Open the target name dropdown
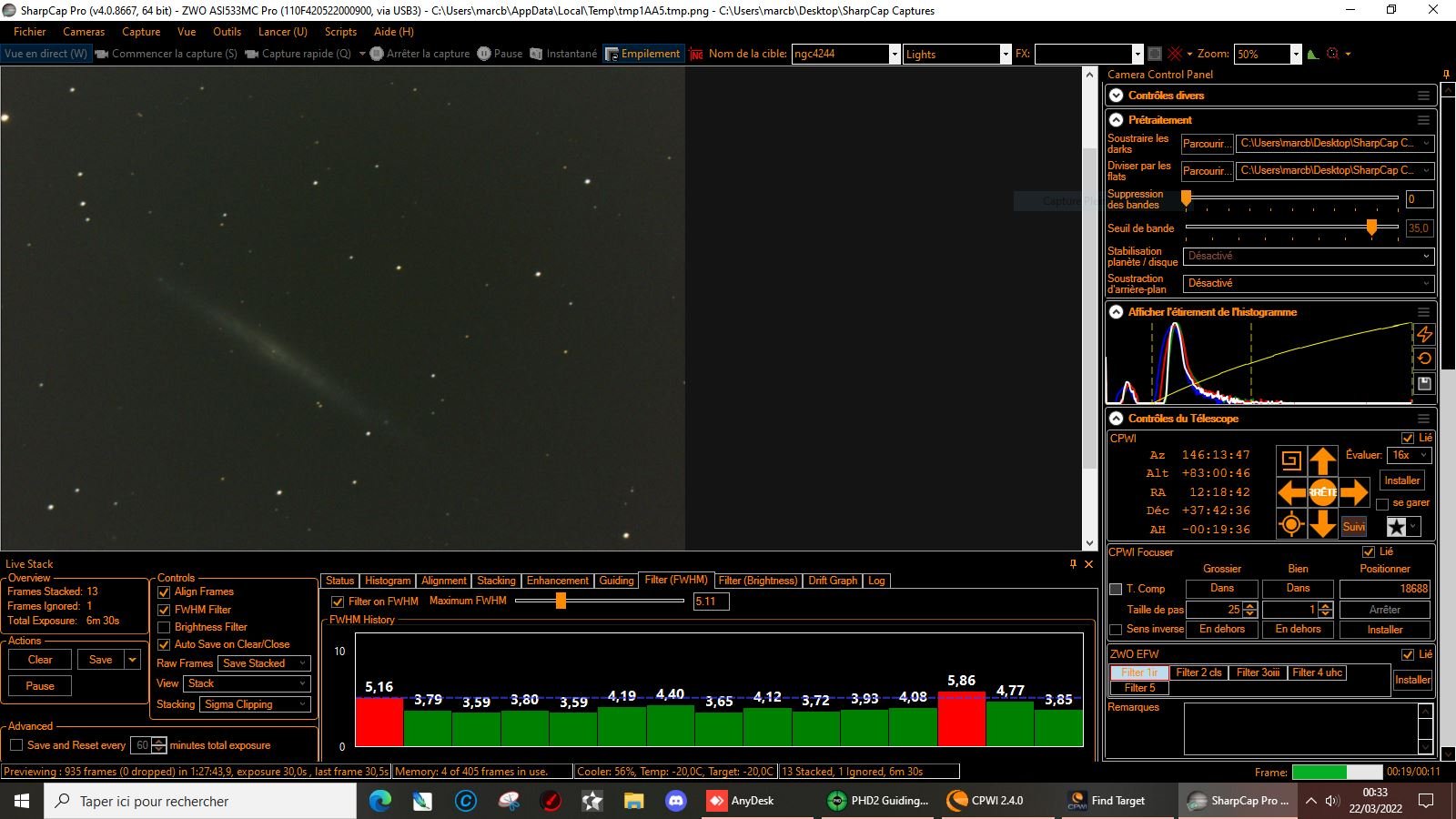This screenshot has width=1456, height=819. click(895, 54)
